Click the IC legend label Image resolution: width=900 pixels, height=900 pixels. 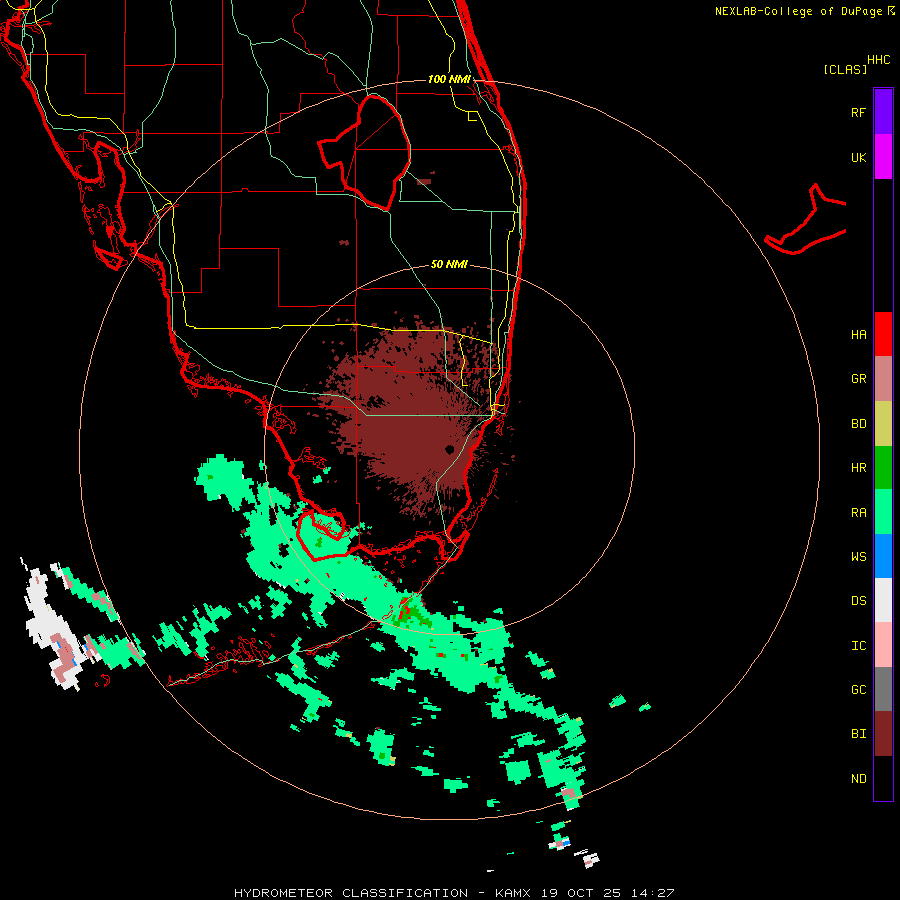click(858, 646)
